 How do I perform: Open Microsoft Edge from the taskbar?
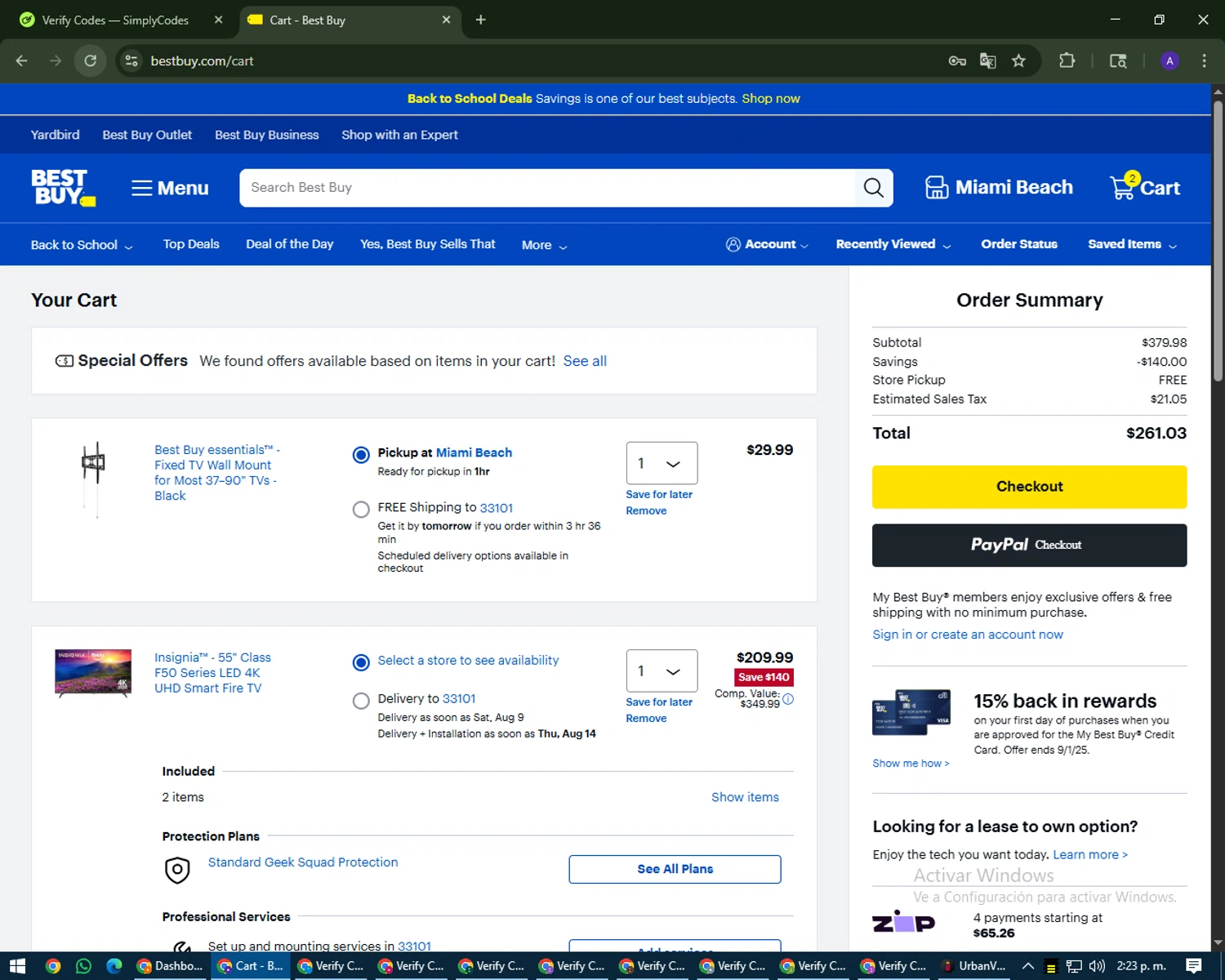pyautogui.click(x=114, y=966)
